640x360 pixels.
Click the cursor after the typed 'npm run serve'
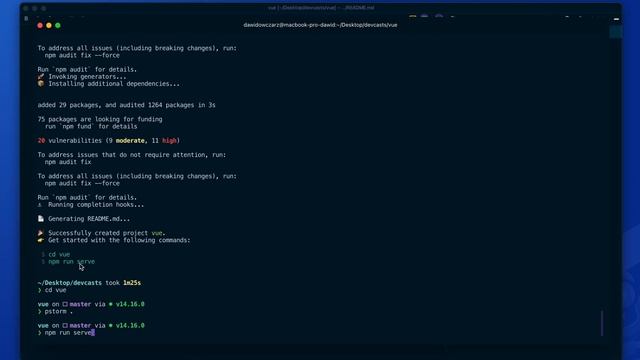(93, 333)
